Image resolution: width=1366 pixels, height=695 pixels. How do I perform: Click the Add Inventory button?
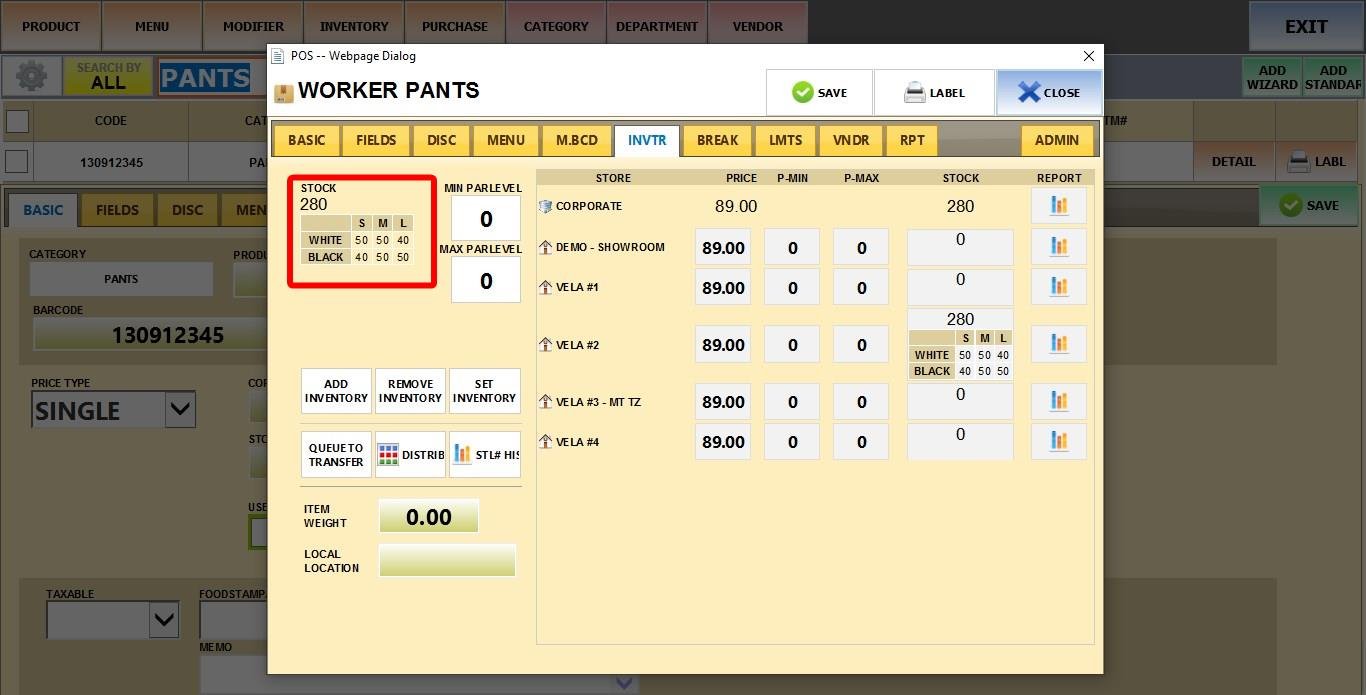coord(336,391)
